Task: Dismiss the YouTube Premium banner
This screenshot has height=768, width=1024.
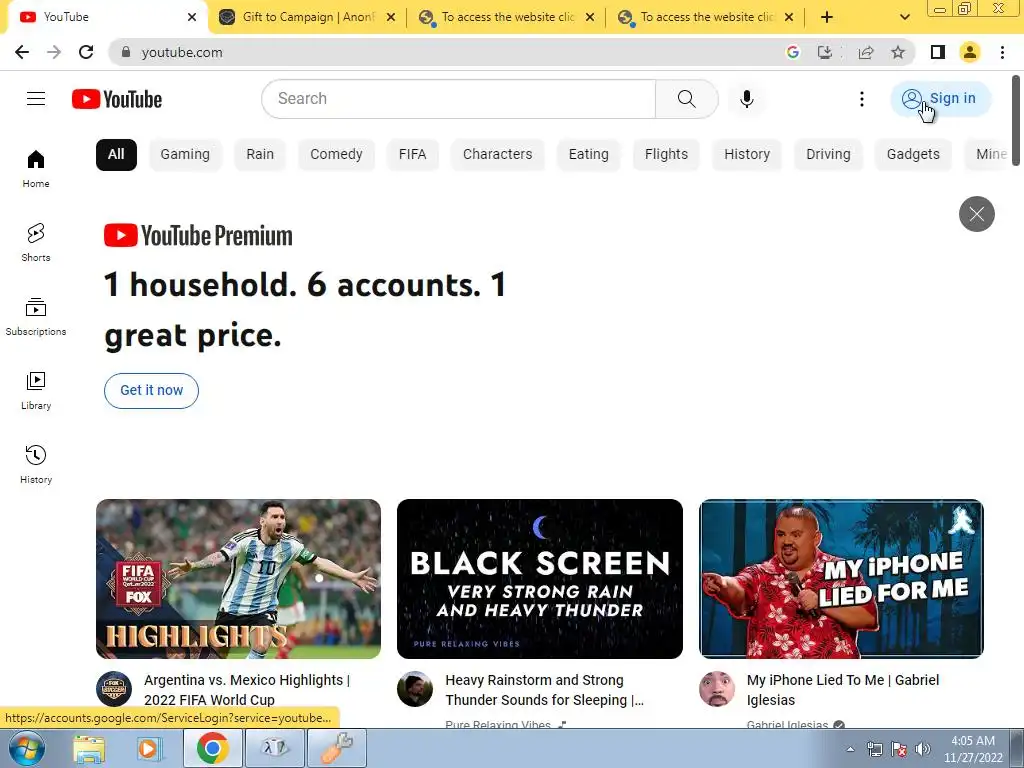Action: [x=976, y=214]
